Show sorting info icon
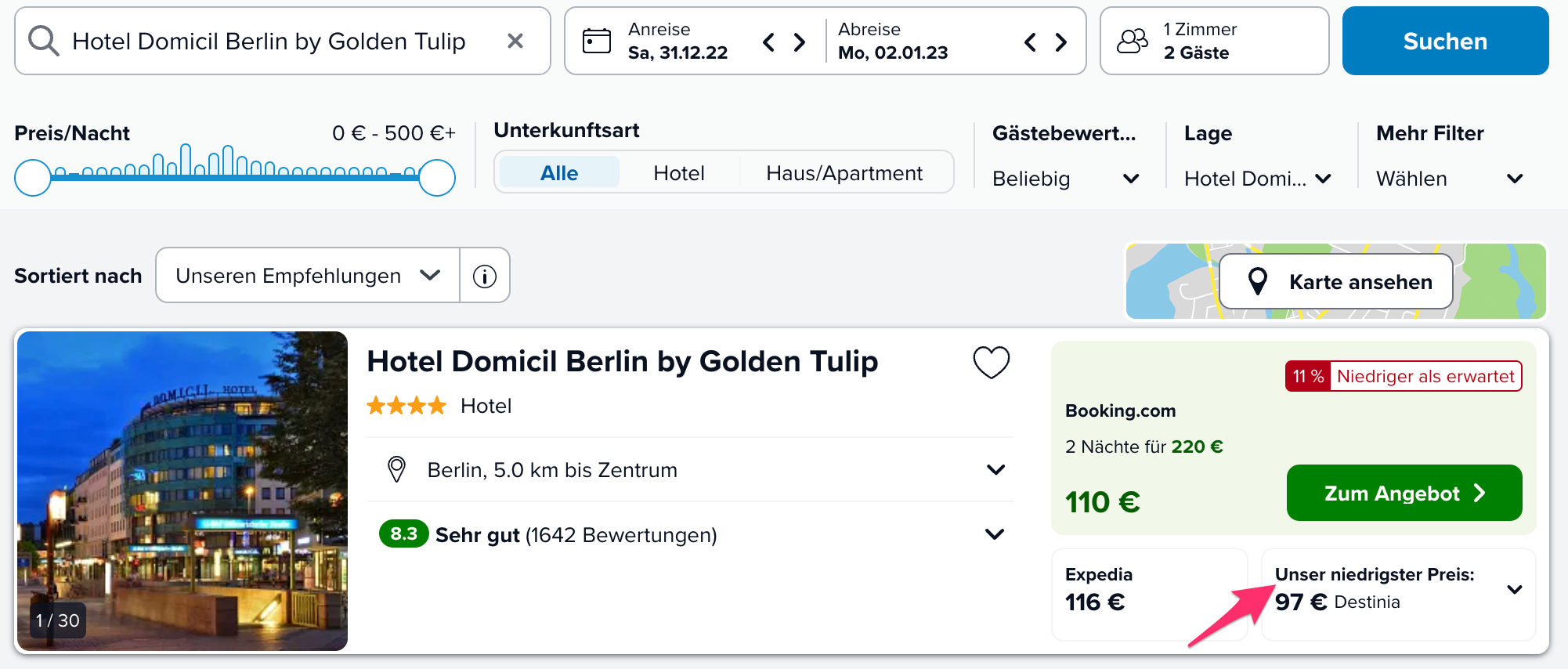 tap(485, 276)
